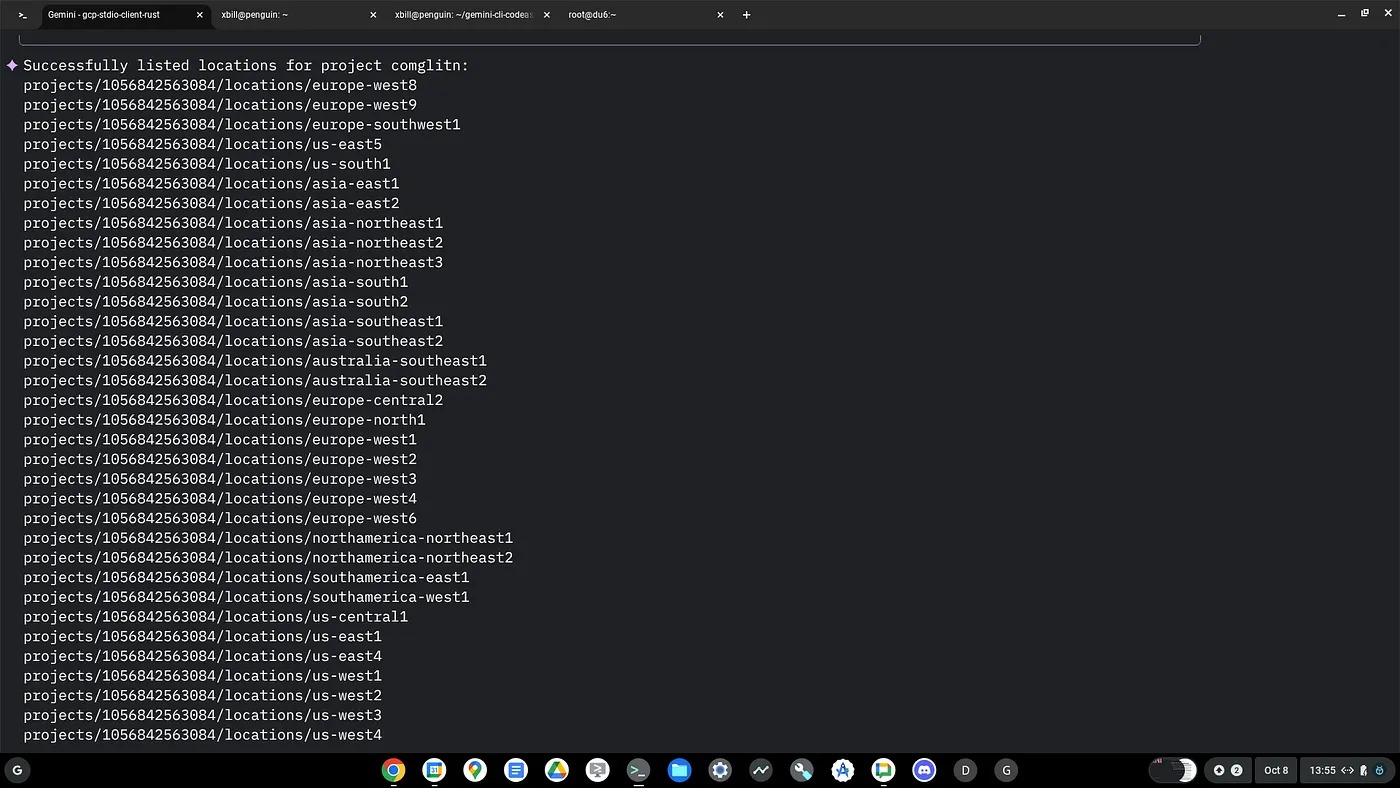Image resolution: width=1400 pixels, height=788 pixels.
Task: Open Google Docs from the shelf
Action: point(516,770)
